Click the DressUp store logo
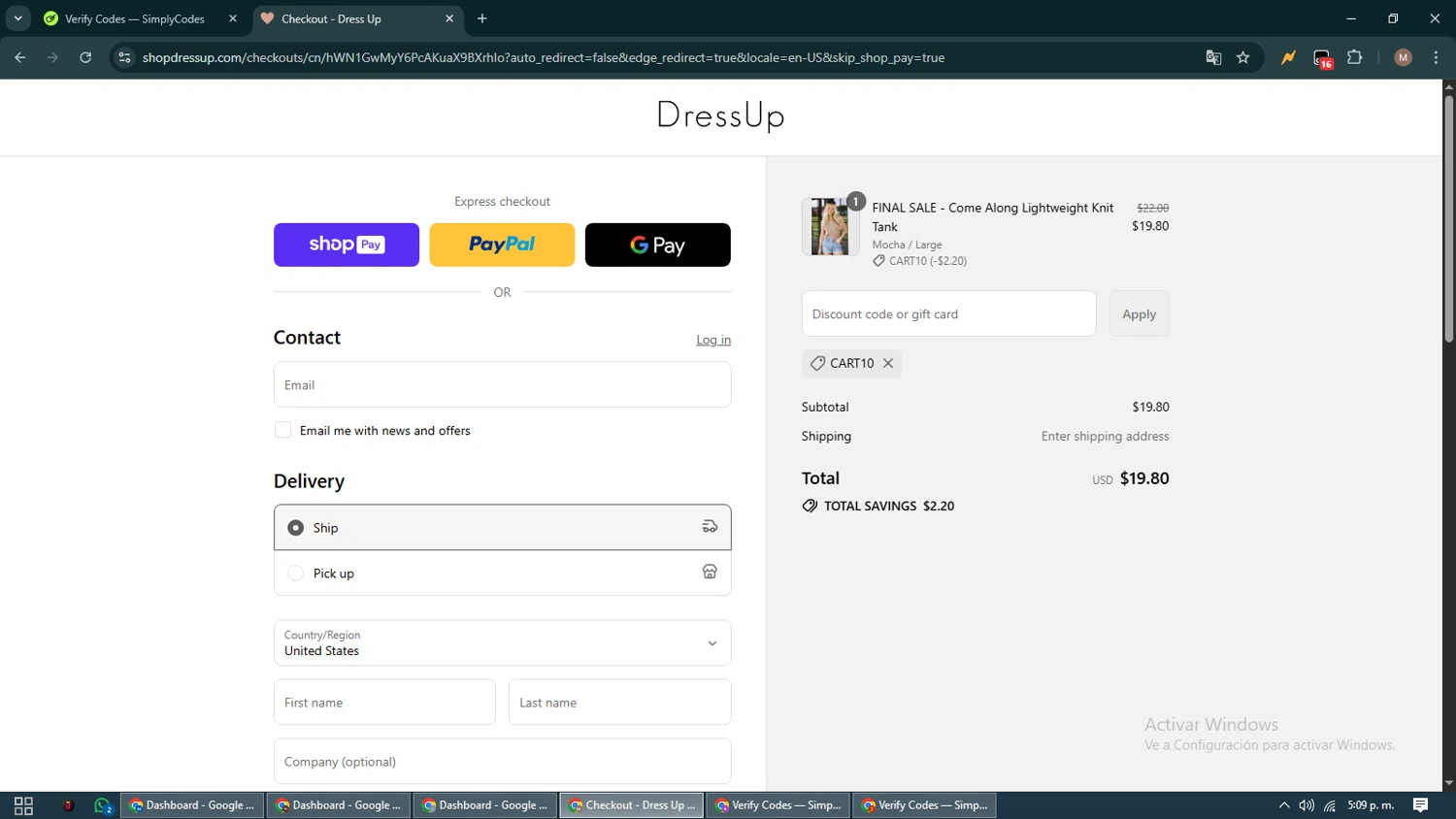 [720, 115]
